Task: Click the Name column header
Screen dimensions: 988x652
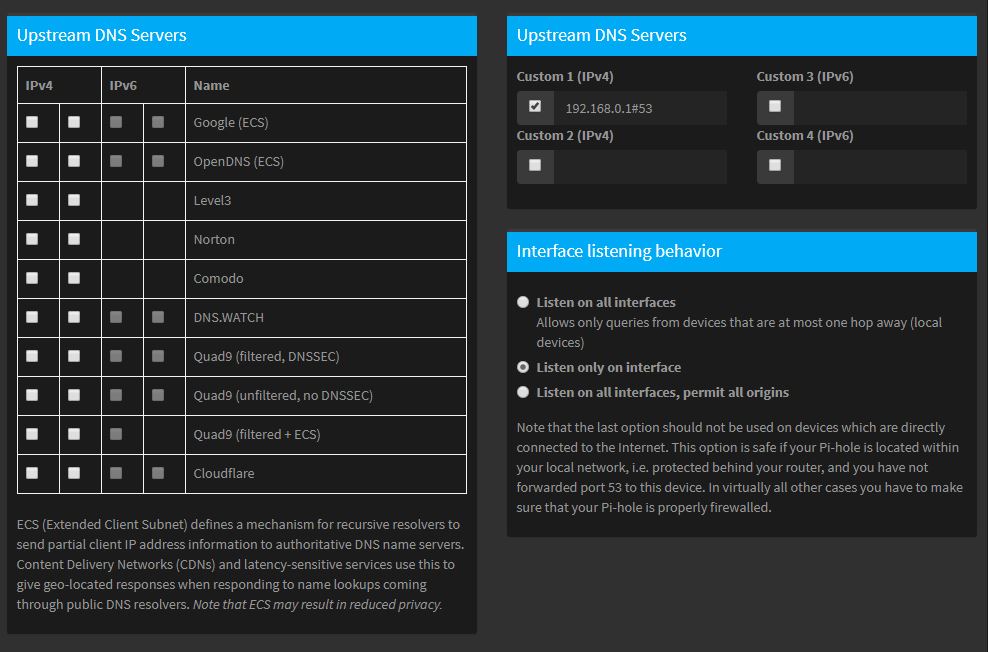Action: coord(326,85)
